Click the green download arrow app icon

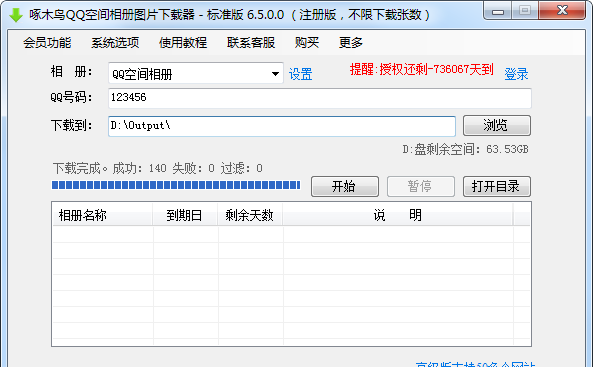tap(16, 15)
